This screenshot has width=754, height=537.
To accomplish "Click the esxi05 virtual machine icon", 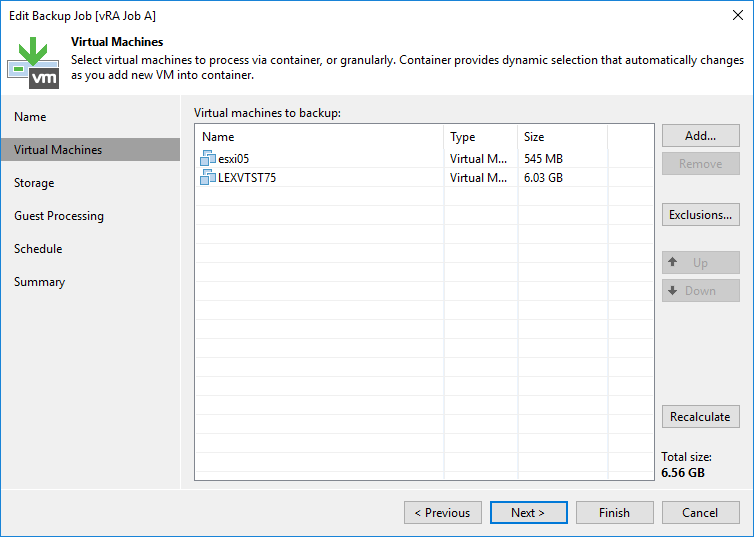I will point(208,158).
